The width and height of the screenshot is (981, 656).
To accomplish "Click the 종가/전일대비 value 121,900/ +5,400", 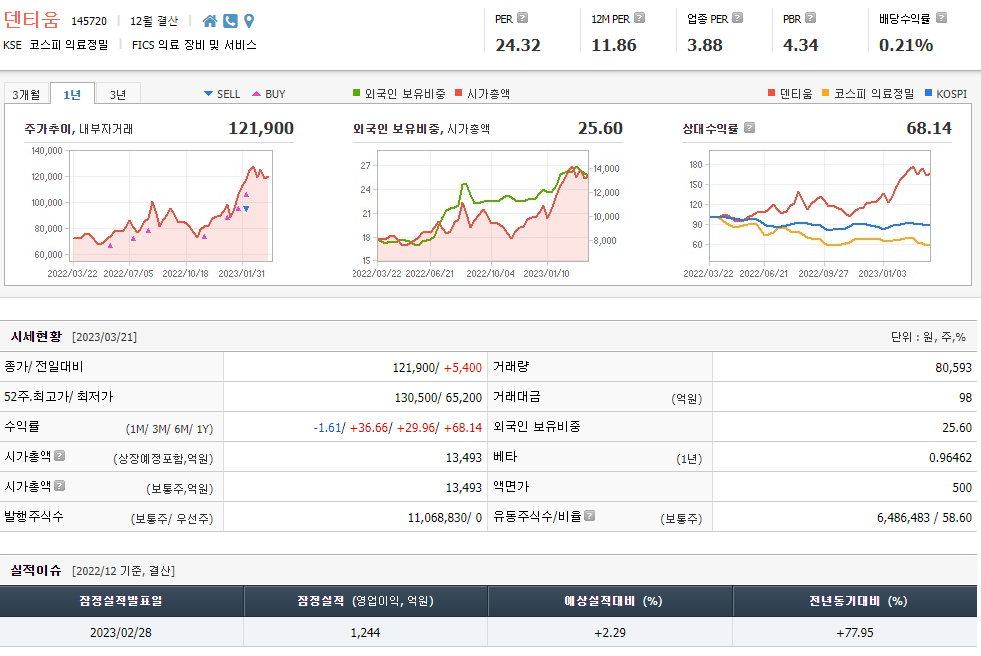I will 437,368.
